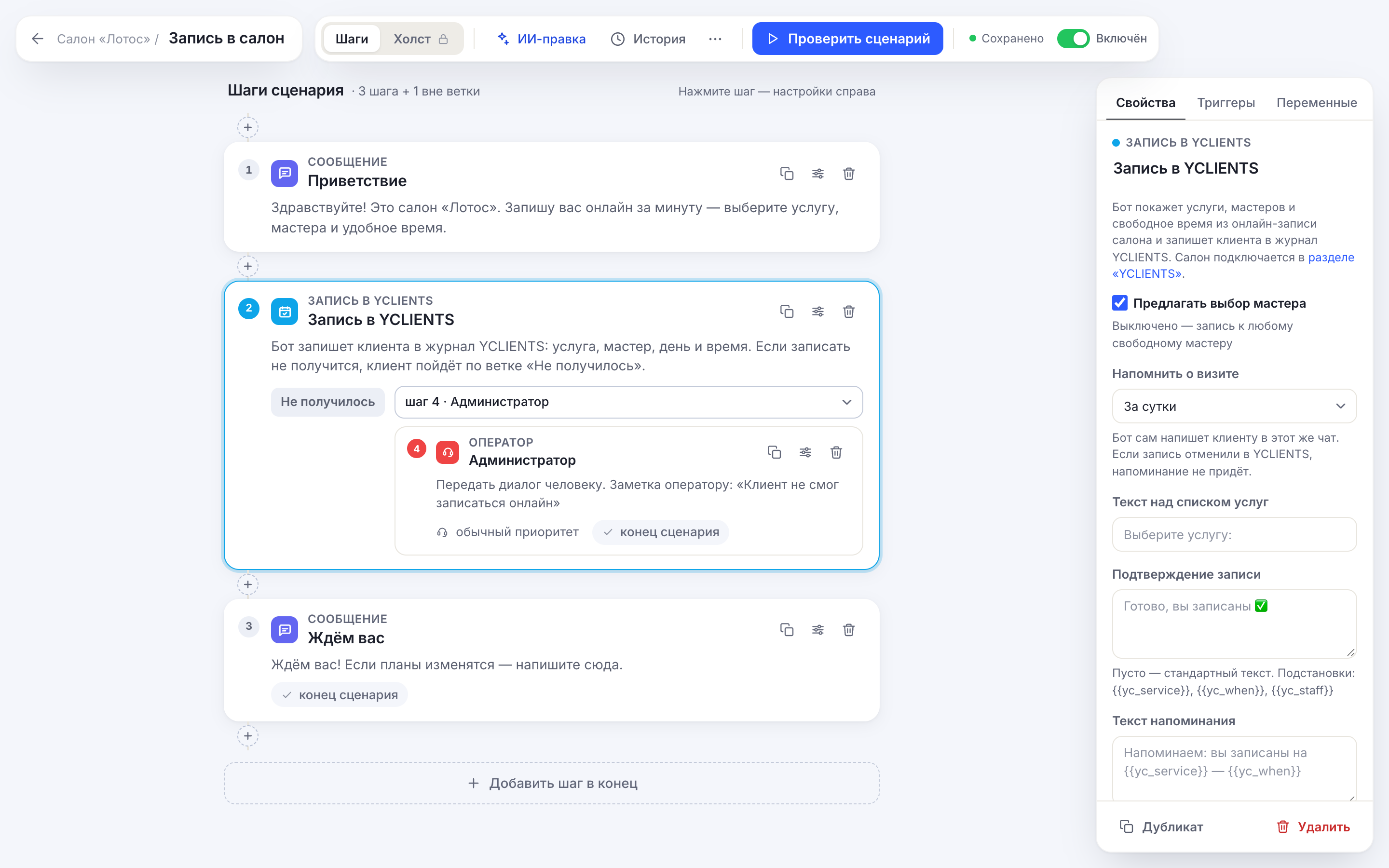Select the Администратор step title
The image size is (1389, 868).
(x=522, y=460)
